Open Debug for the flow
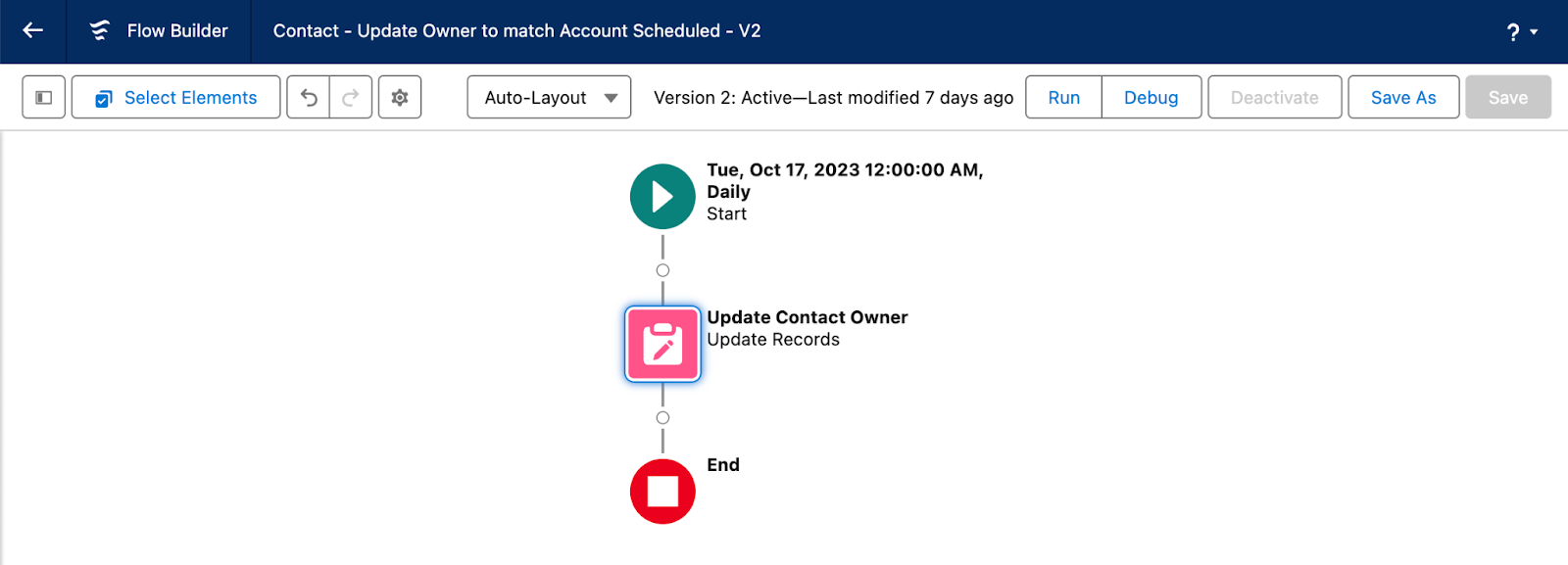The image size is (1568, 565). pyautogui.click(x=1151, y=97)
